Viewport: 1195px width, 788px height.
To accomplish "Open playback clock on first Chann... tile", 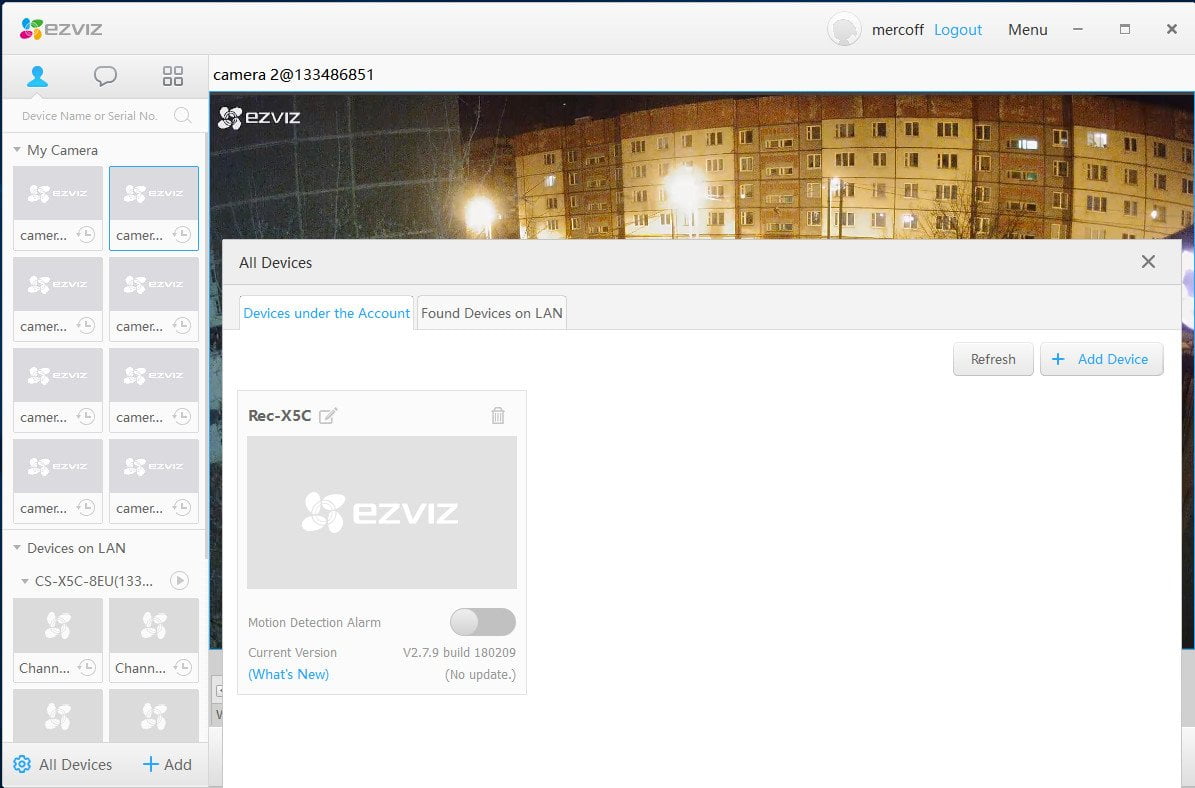I will click(x=86, y=668).
